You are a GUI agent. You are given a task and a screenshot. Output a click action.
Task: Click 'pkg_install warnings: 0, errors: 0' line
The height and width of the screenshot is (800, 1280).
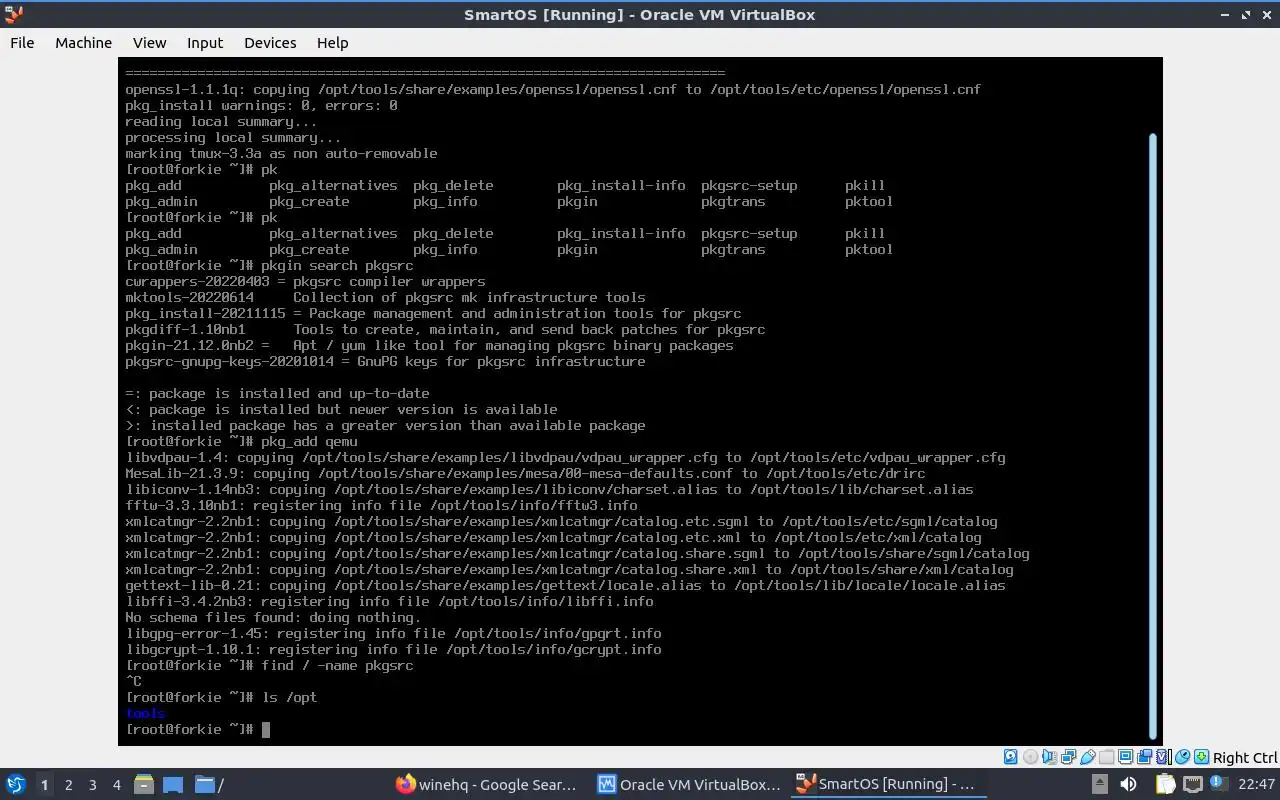click(261, 105)
